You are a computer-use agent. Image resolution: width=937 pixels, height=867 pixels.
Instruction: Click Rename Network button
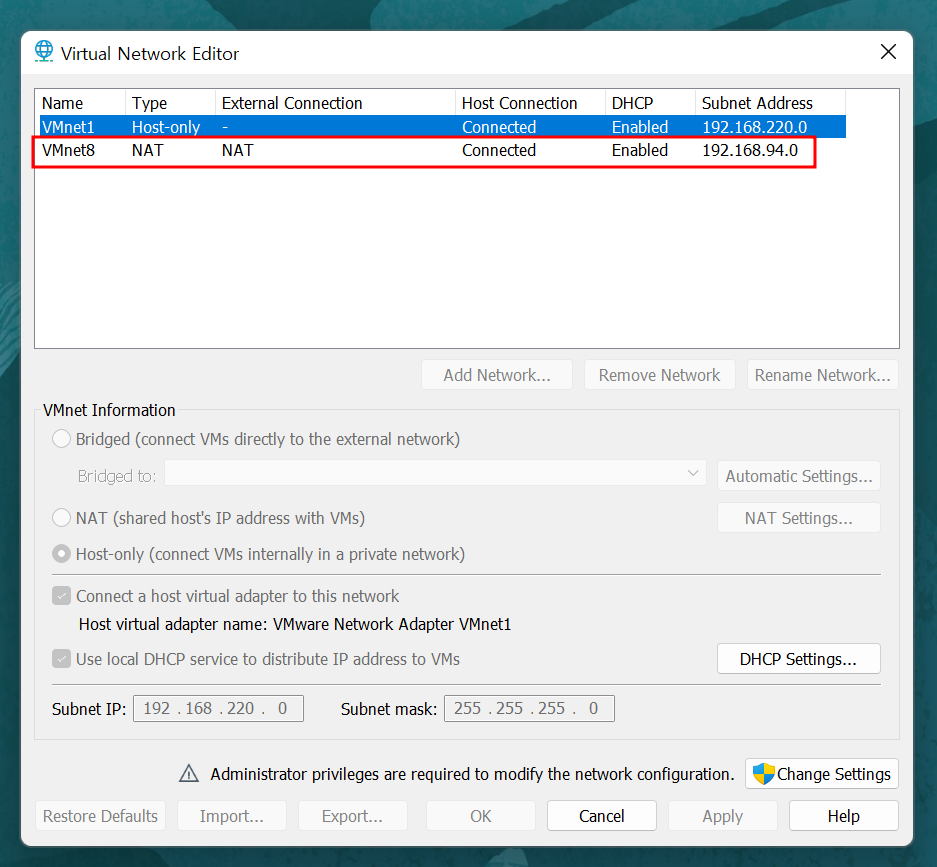[823, 375]
